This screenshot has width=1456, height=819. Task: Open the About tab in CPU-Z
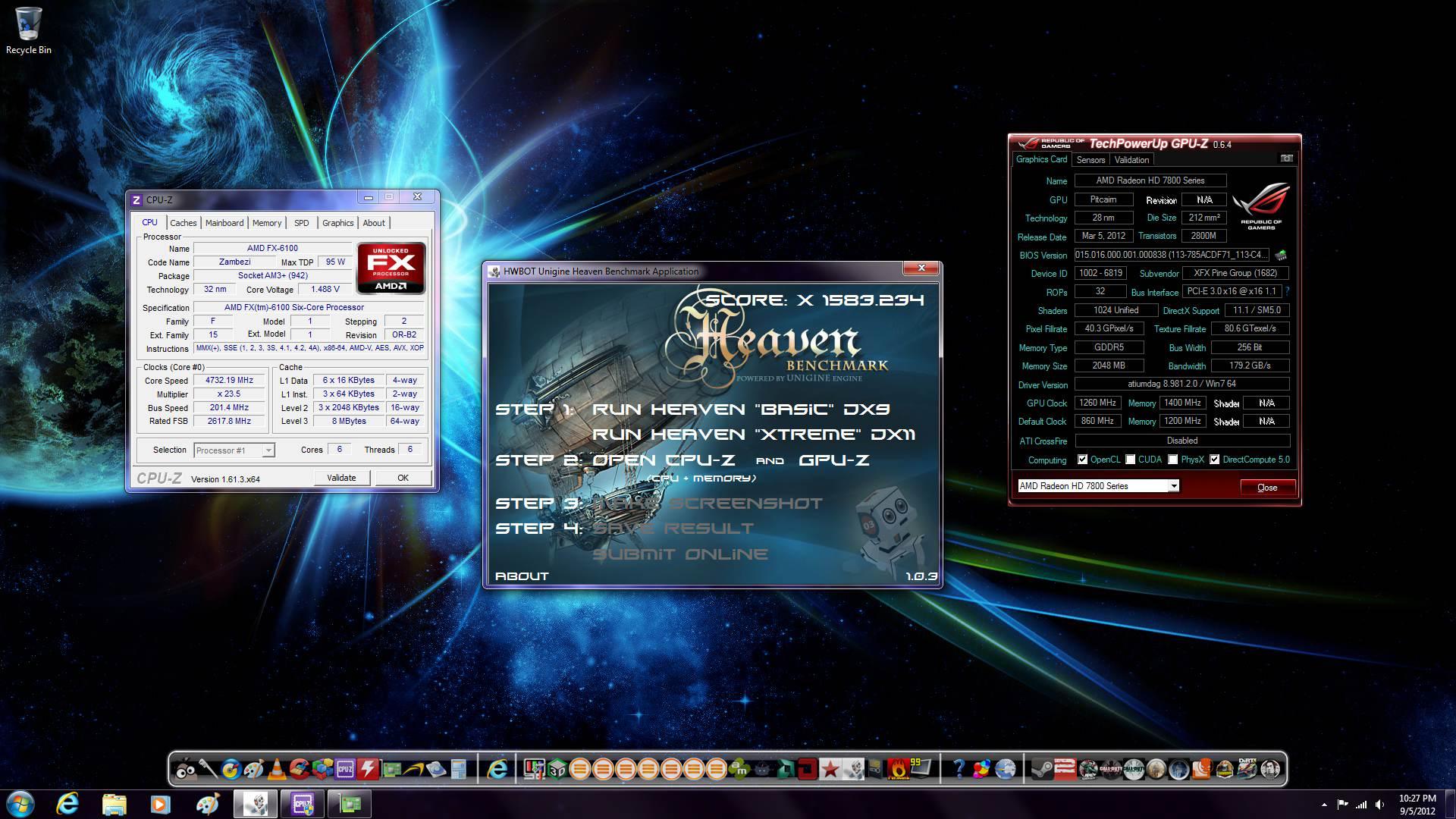[x=374, y=223]
